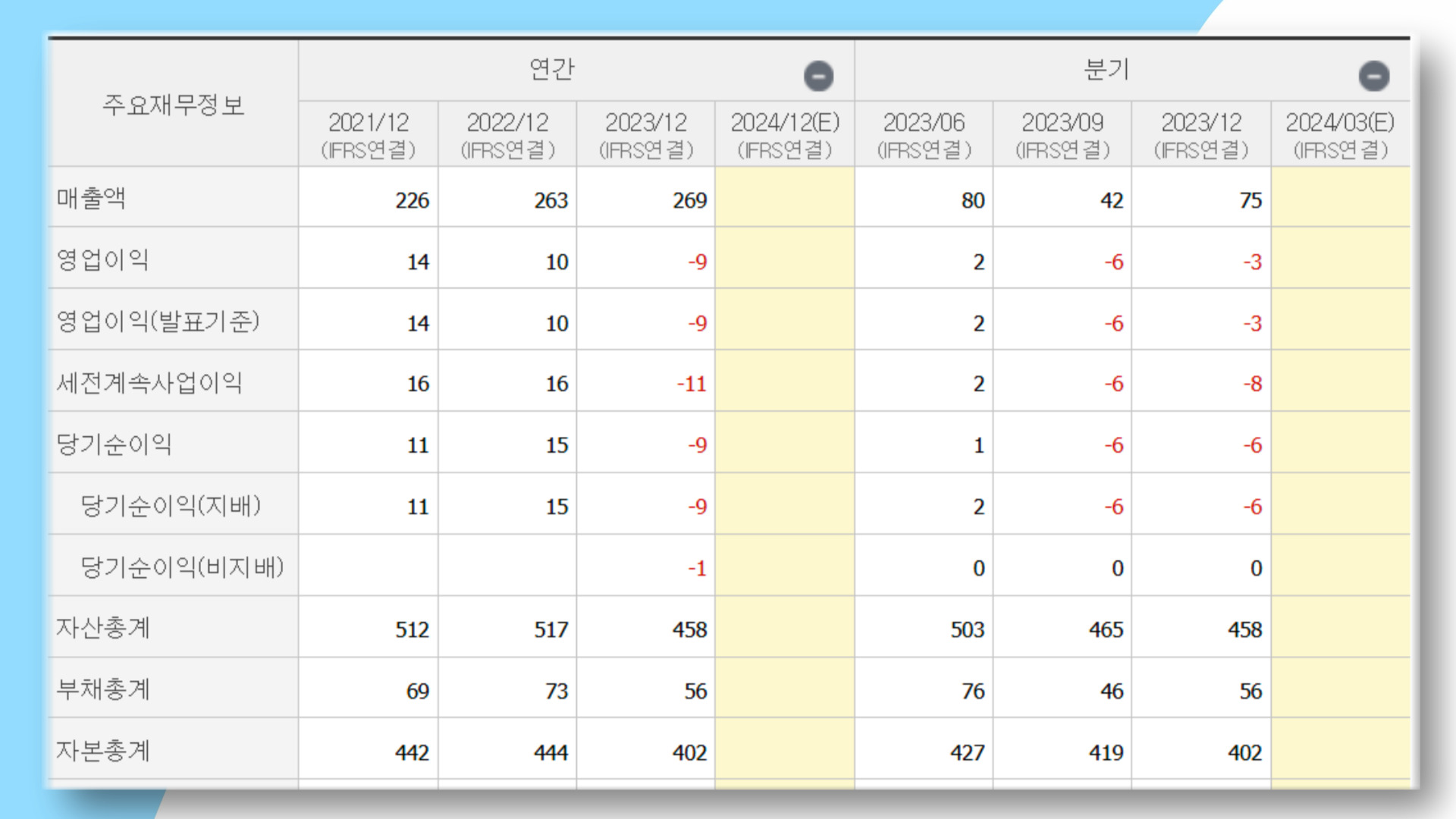Click the 주요재무정보 header cell
This screenshot has height=819, width=1456.
172,106
